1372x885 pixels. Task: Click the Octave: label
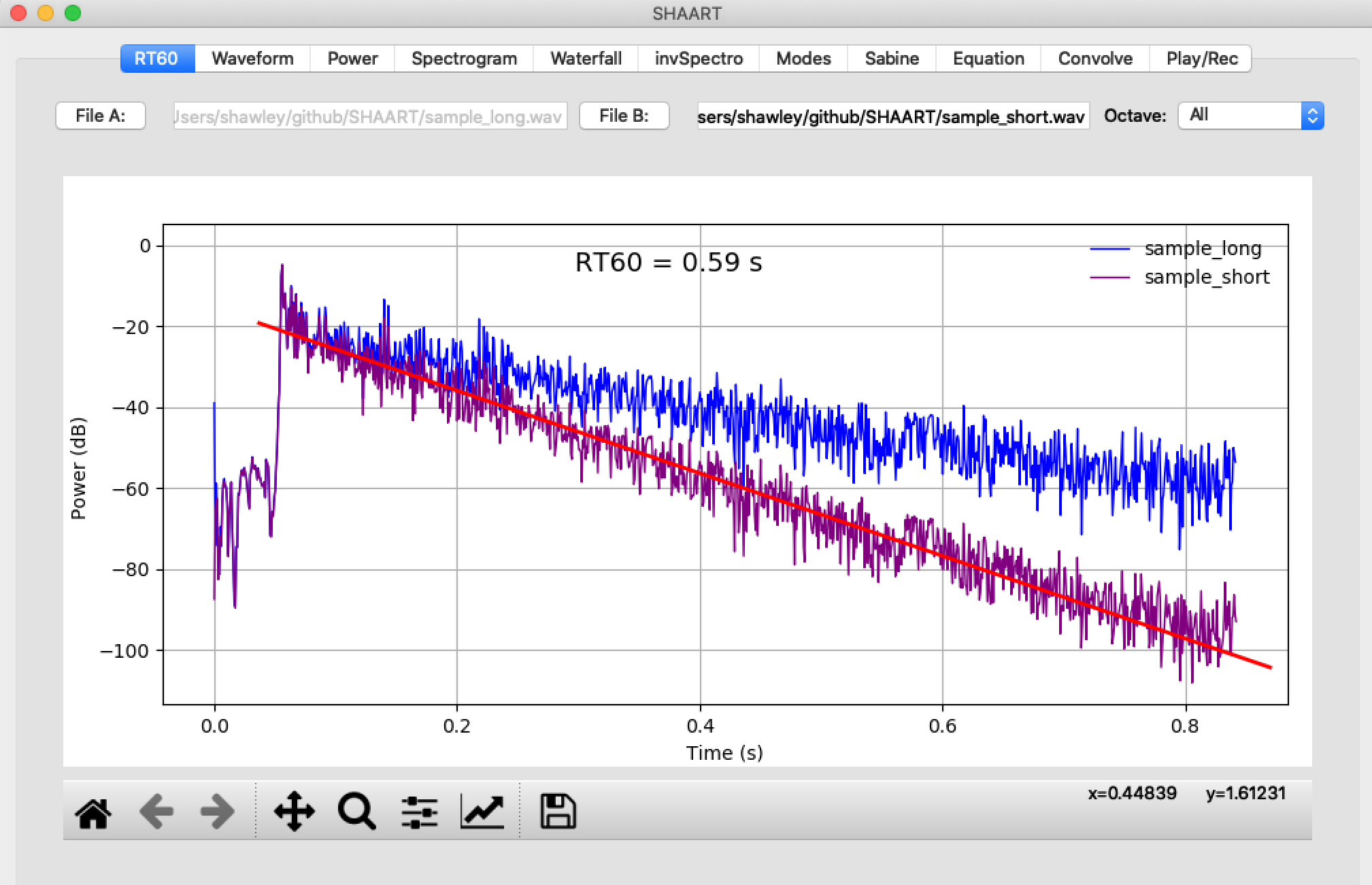(1135, 116)
